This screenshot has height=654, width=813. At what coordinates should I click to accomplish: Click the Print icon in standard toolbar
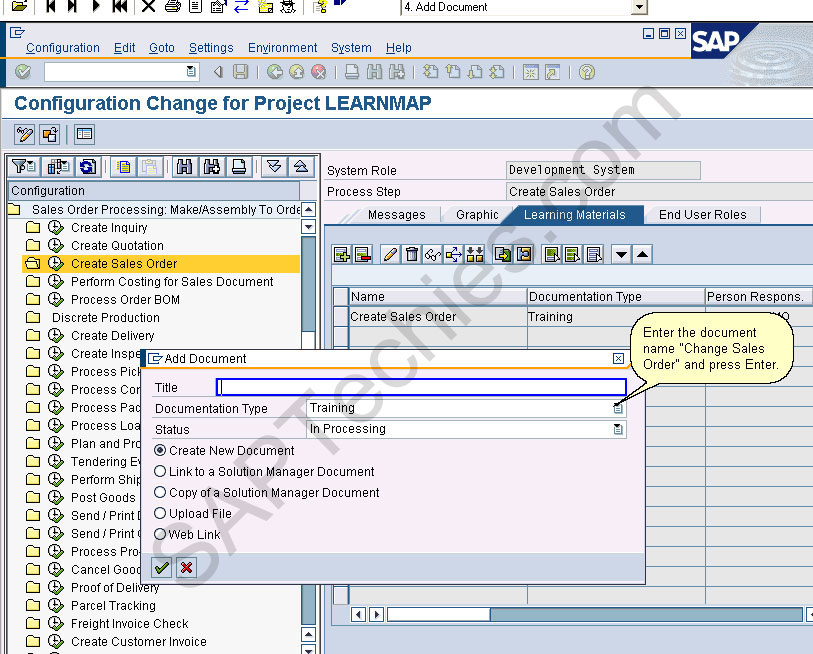tap(352, 72)
